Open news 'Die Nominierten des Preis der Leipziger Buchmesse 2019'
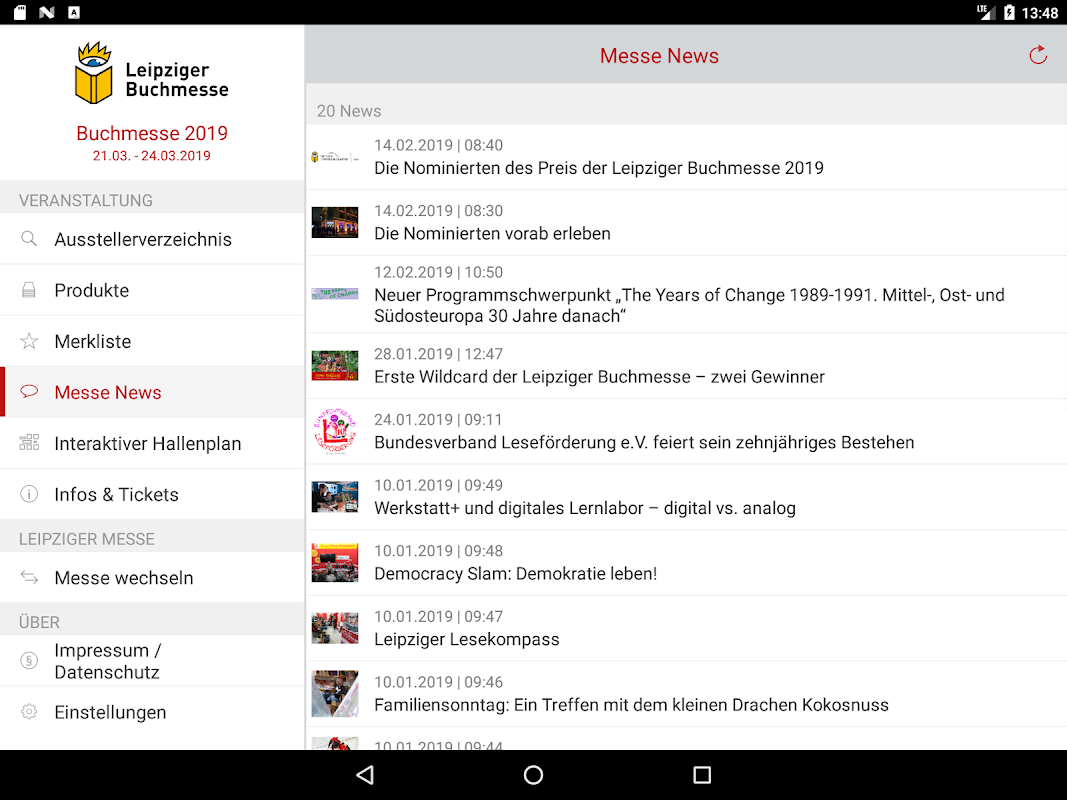The height and width of the screenshot is (800, 1067). pos(686,157)
